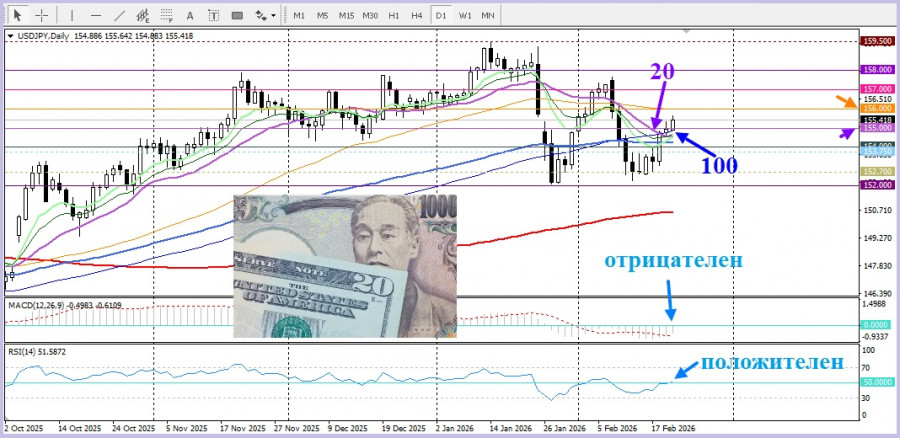Image resolution: width=900 pixels, height=438 pixels.
Task: Toggle the D1 daily timeframe
Action: click(x=441, y=15)
